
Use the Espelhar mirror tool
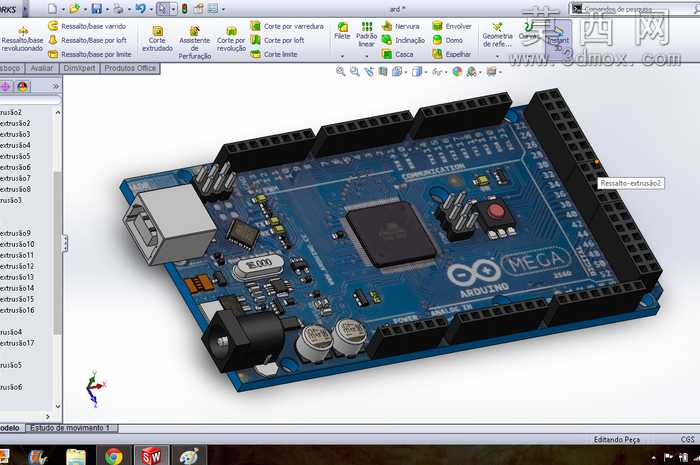pyautogui.click(x=451, y=54)
